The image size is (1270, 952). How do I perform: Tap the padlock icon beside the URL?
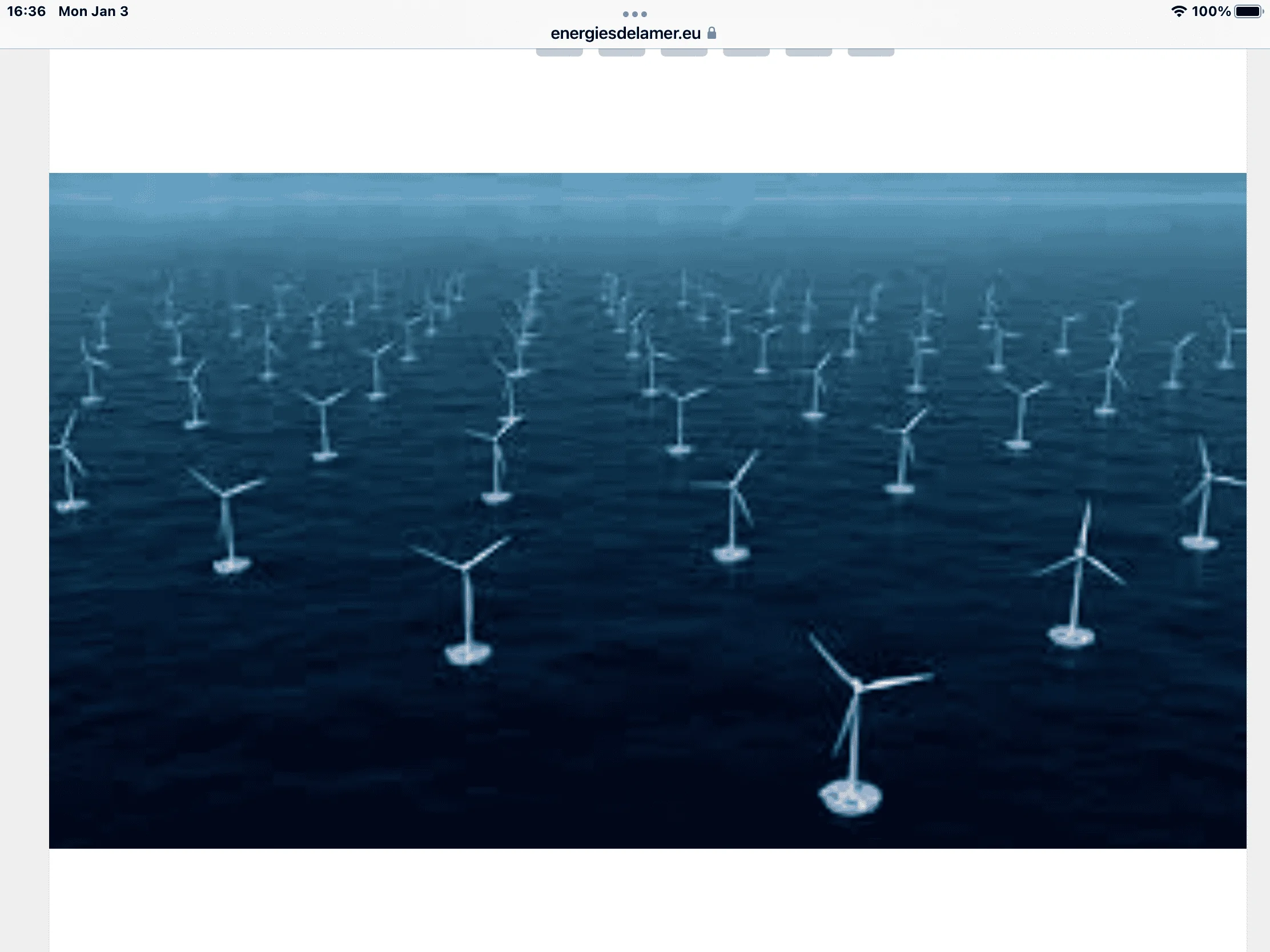coord(712,33)
